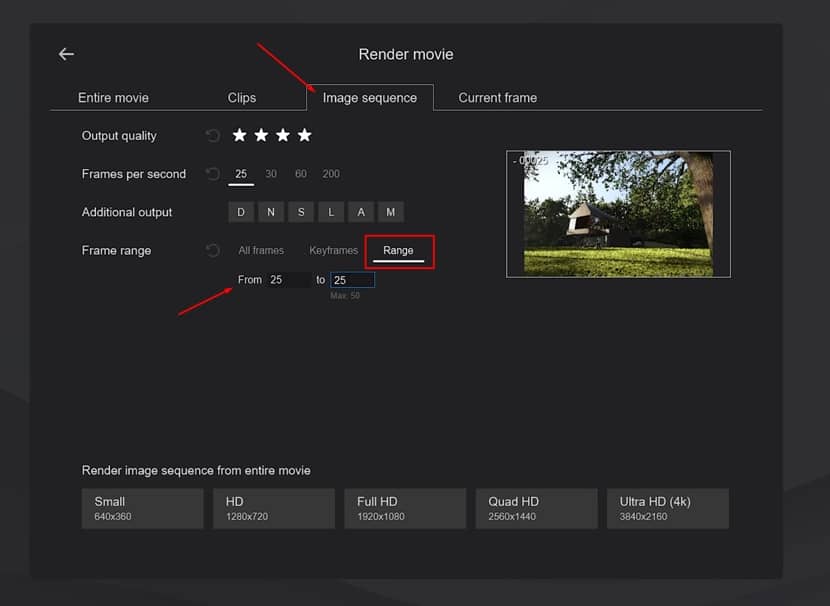This screenshot has height=606, width=830.
Task: Toggle the M additional output
Action: [x=391, y=212]
